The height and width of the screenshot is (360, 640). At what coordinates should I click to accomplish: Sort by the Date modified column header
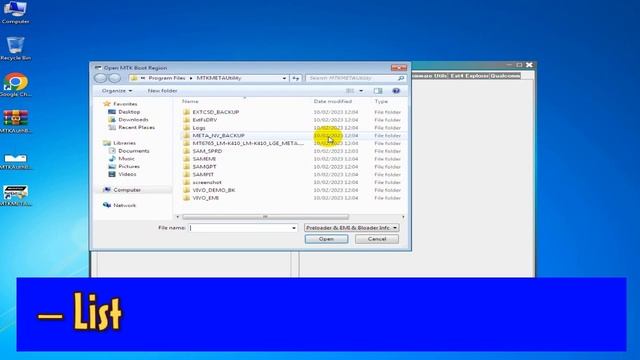point(333,101)
